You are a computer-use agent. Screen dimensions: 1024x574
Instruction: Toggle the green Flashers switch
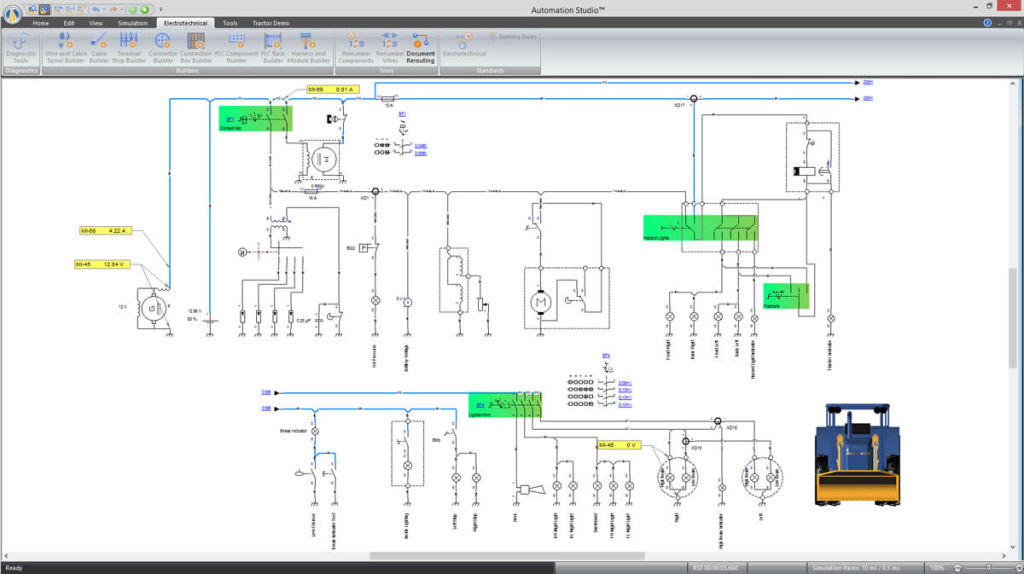pos(786,296)
